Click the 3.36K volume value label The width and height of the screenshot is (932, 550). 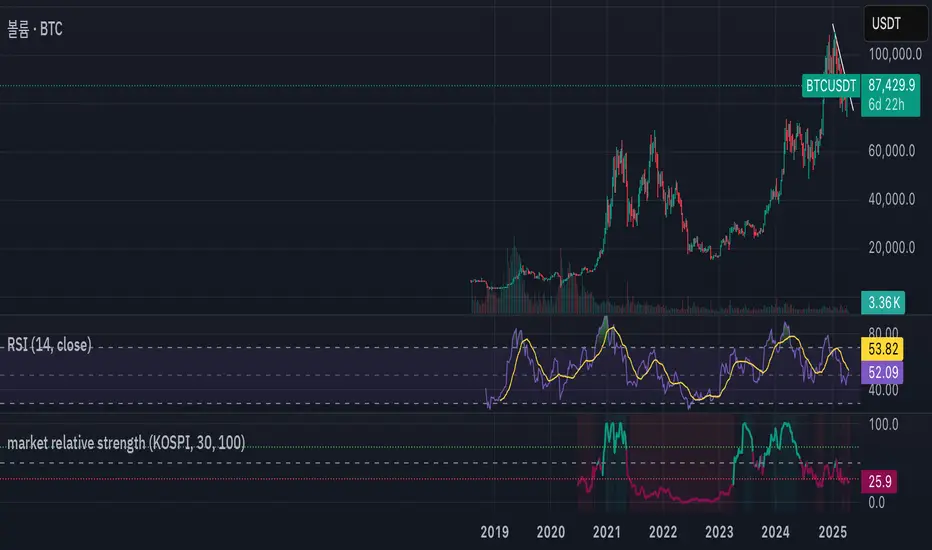(x=883, y=303)
